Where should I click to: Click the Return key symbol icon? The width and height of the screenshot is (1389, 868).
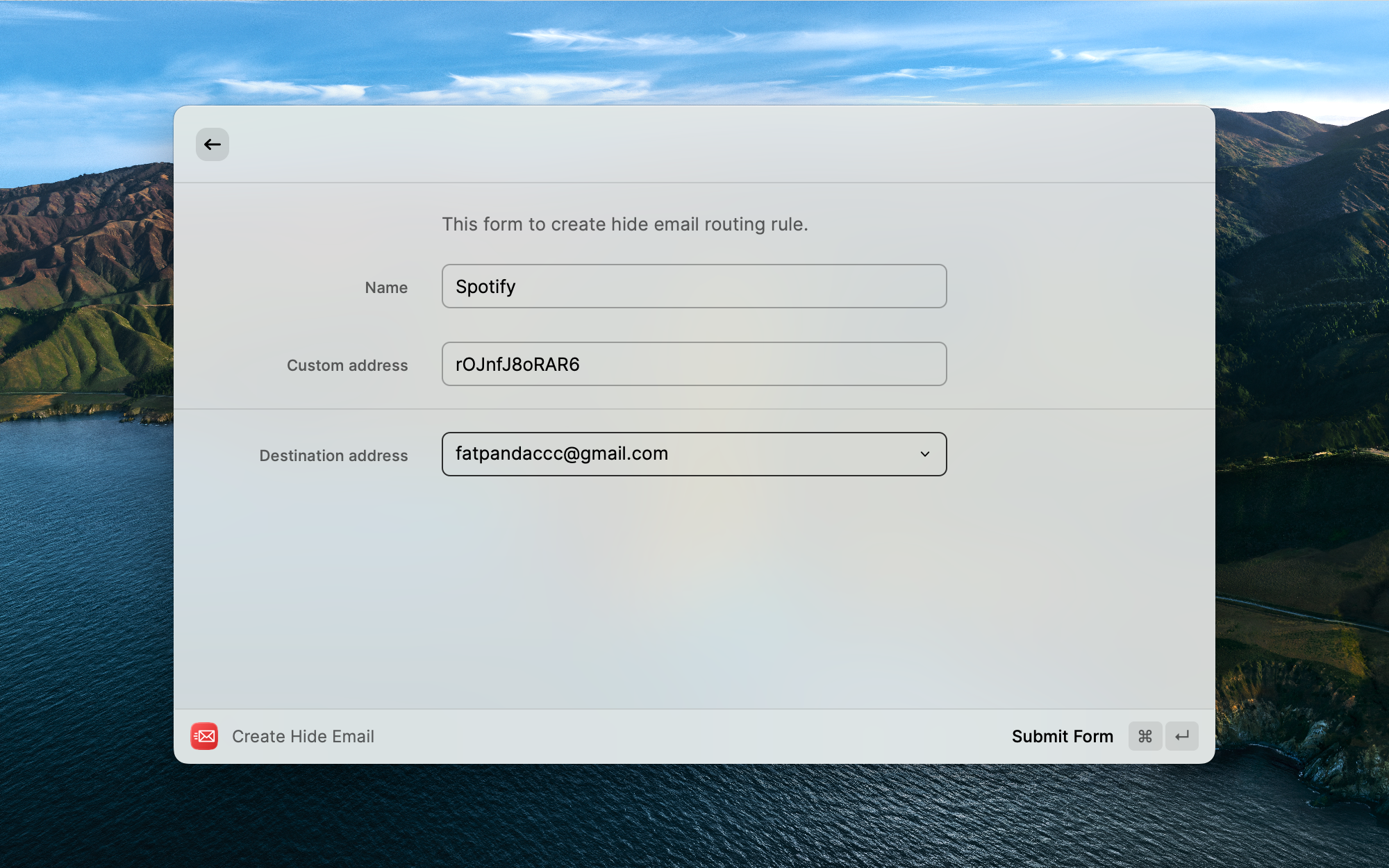tap(1182, 736)
